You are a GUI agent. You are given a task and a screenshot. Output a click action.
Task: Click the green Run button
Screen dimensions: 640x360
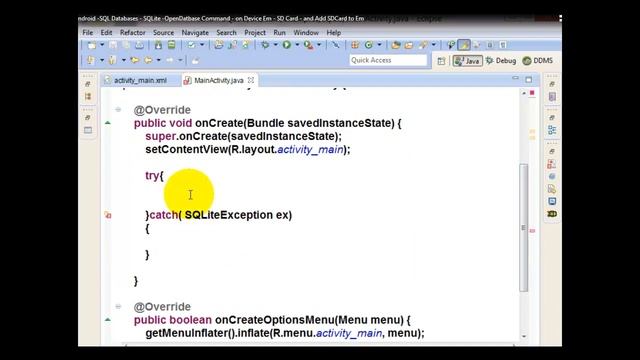287,45
